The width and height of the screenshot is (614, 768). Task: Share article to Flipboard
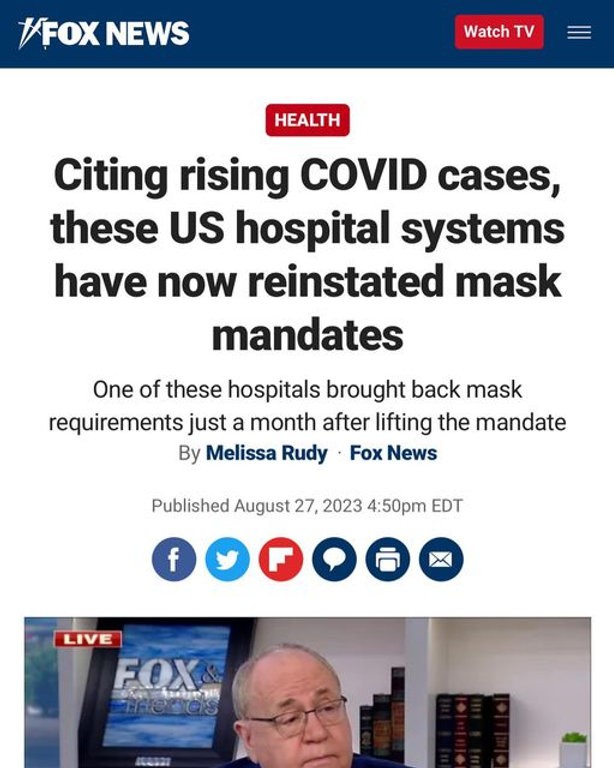(x=281, y=559)
